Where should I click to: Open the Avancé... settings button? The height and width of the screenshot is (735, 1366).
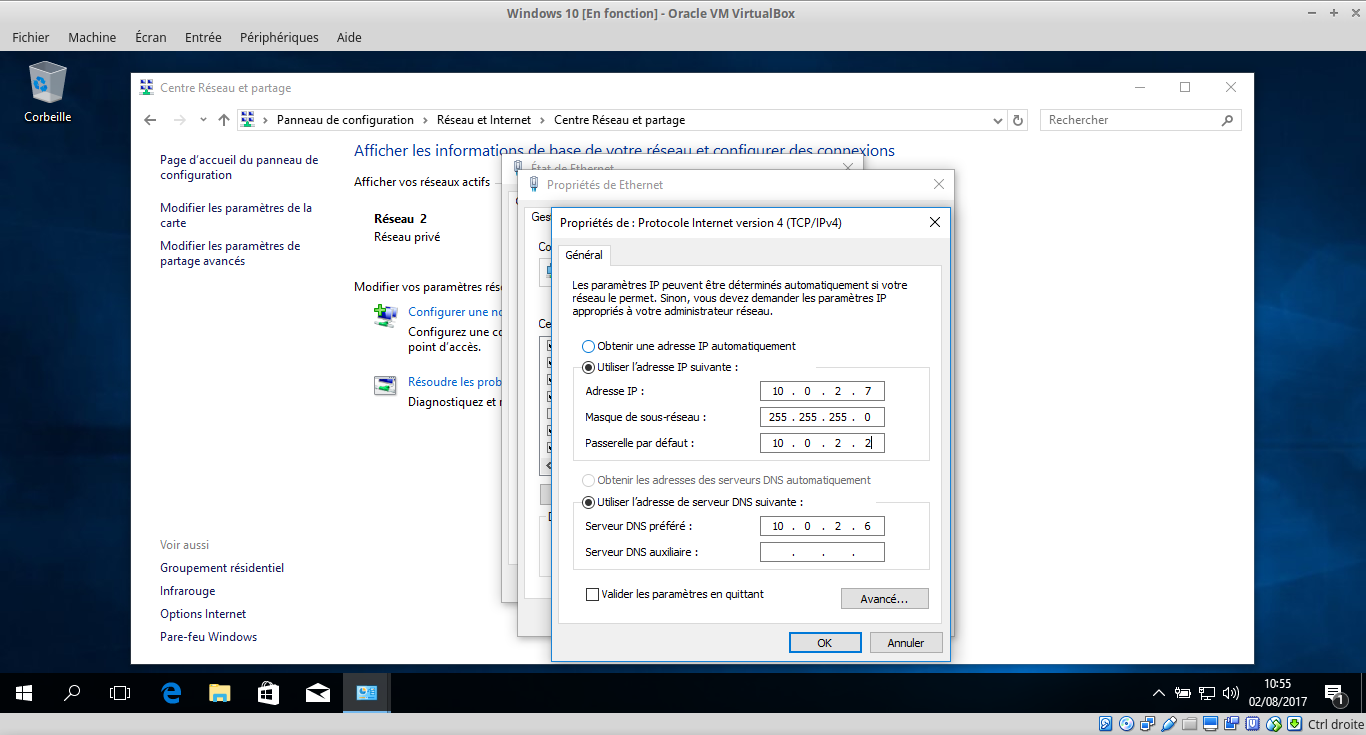pyautogui.click(x=885, y=599)
